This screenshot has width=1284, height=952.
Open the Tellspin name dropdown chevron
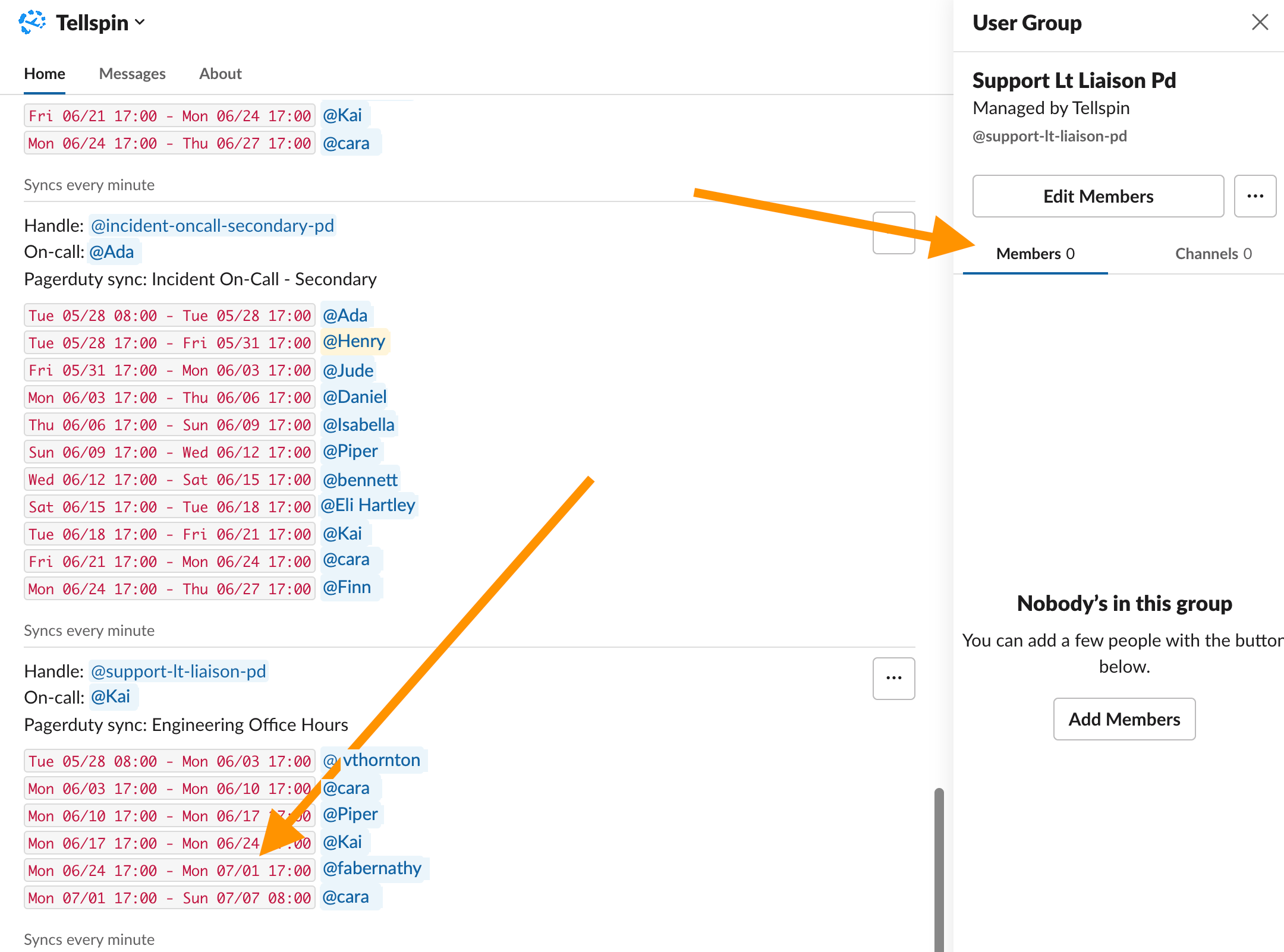(140, 23)
